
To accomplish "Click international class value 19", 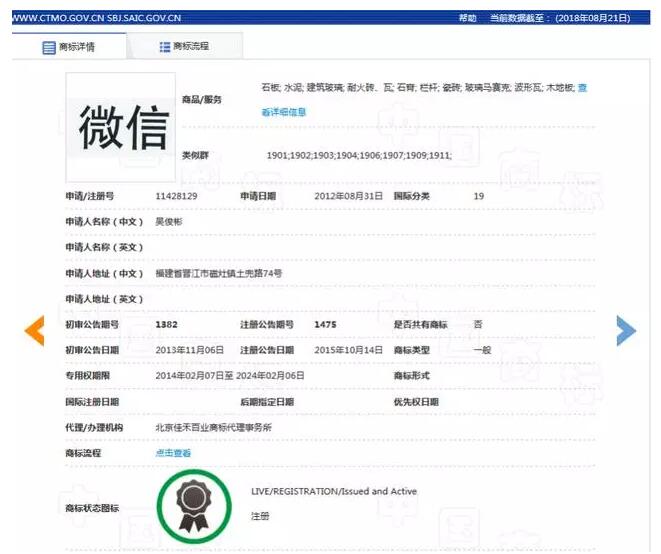I will click(x=478, y=196).
